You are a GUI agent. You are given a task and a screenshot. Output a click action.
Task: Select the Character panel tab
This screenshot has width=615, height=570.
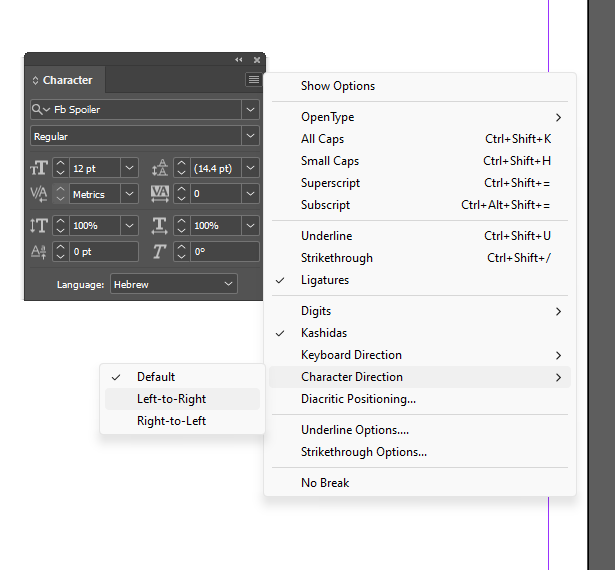[66, 80]
